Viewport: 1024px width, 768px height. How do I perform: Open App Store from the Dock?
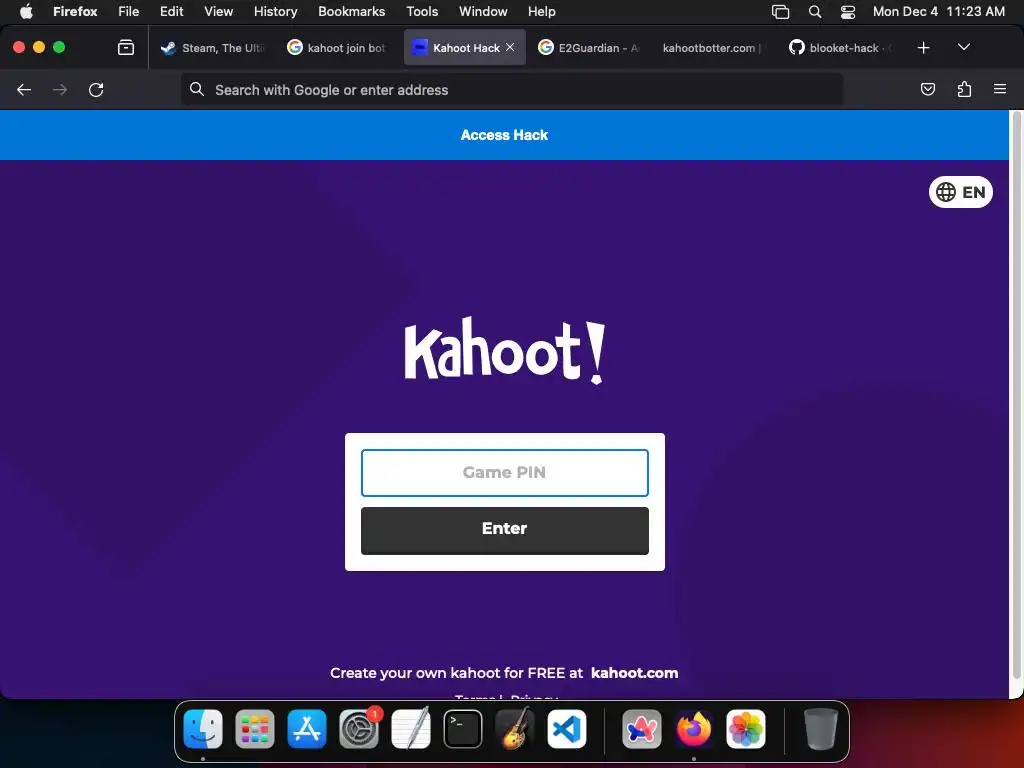click(307, 729)
